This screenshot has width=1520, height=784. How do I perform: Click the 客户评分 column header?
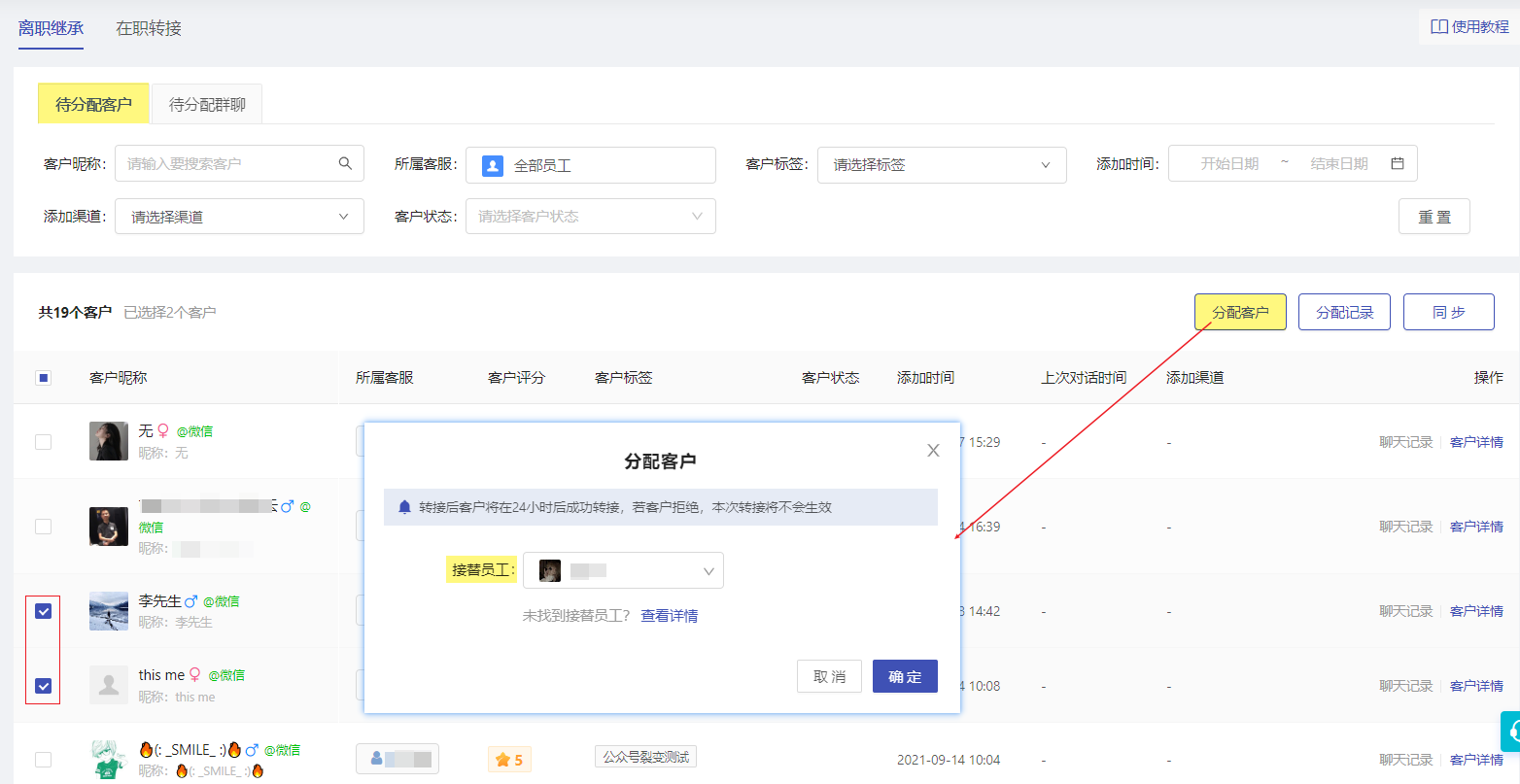pos(516,377)
